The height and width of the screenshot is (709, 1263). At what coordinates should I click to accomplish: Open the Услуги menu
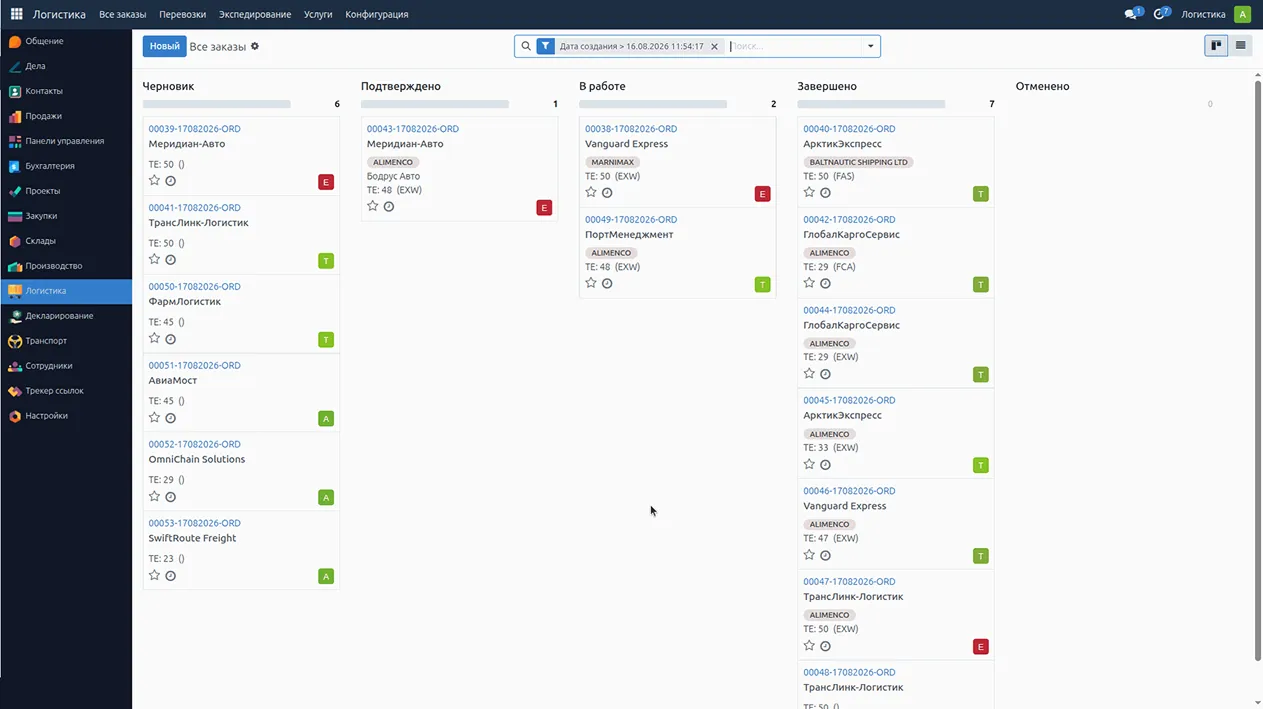click(318, 14)
